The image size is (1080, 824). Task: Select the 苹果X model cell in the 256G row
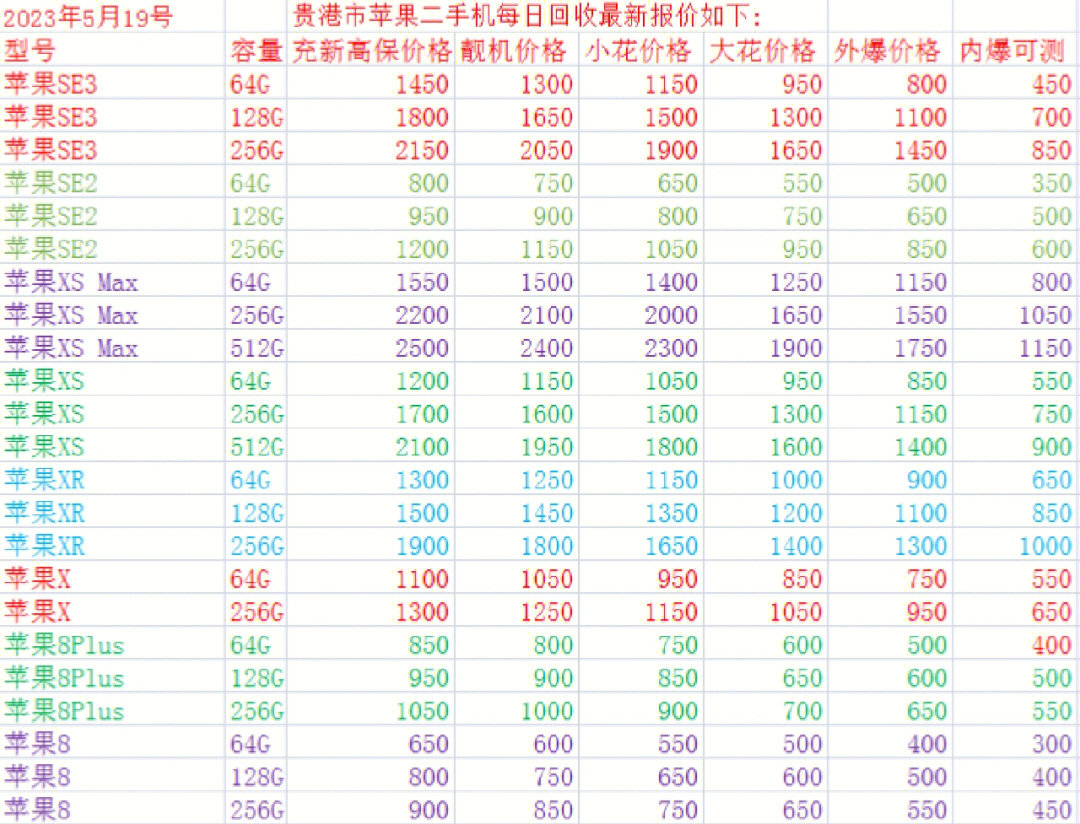pyautogui.click(x=37, y=612)
